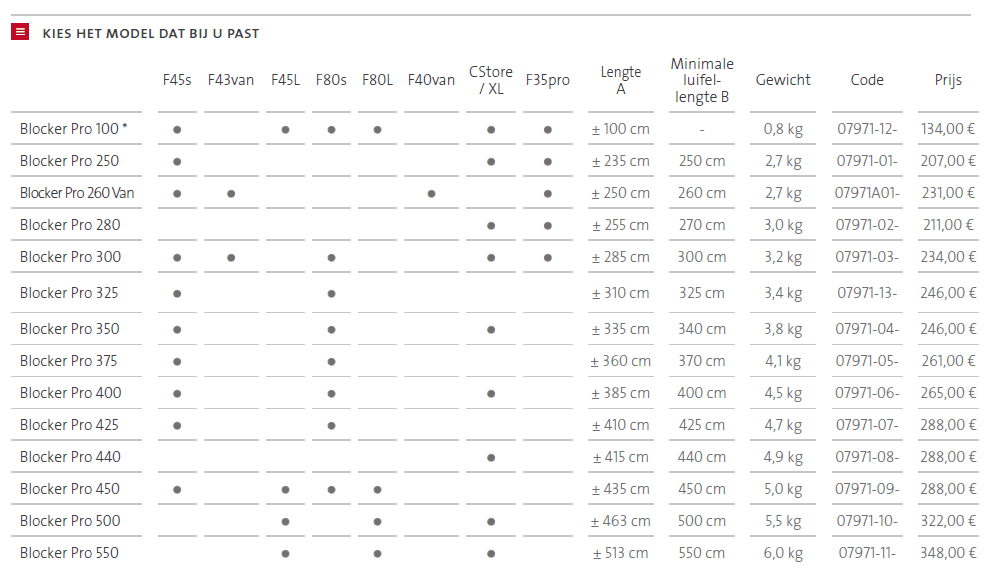Viewport: 987px width, 573px height.
Task: Click the F40van dot for Blocker Pro 260 Van
Action: [x=431, y=193]
